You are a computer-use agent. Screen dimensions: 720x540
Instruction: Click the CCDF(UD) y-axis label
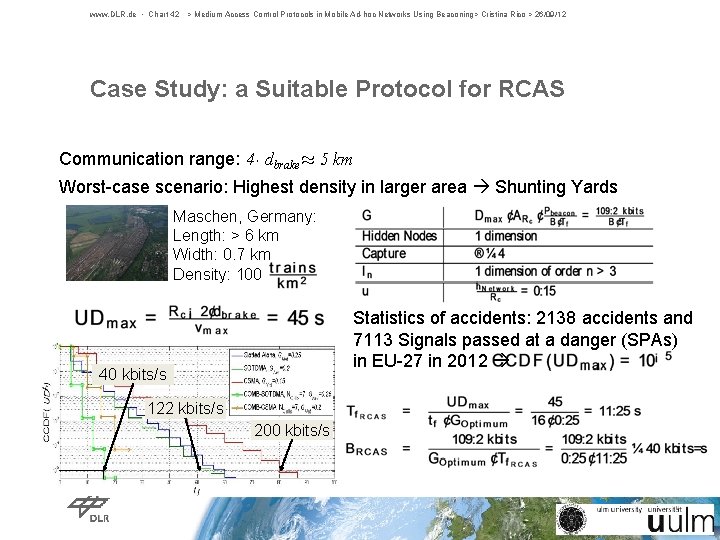coord(46,412)
